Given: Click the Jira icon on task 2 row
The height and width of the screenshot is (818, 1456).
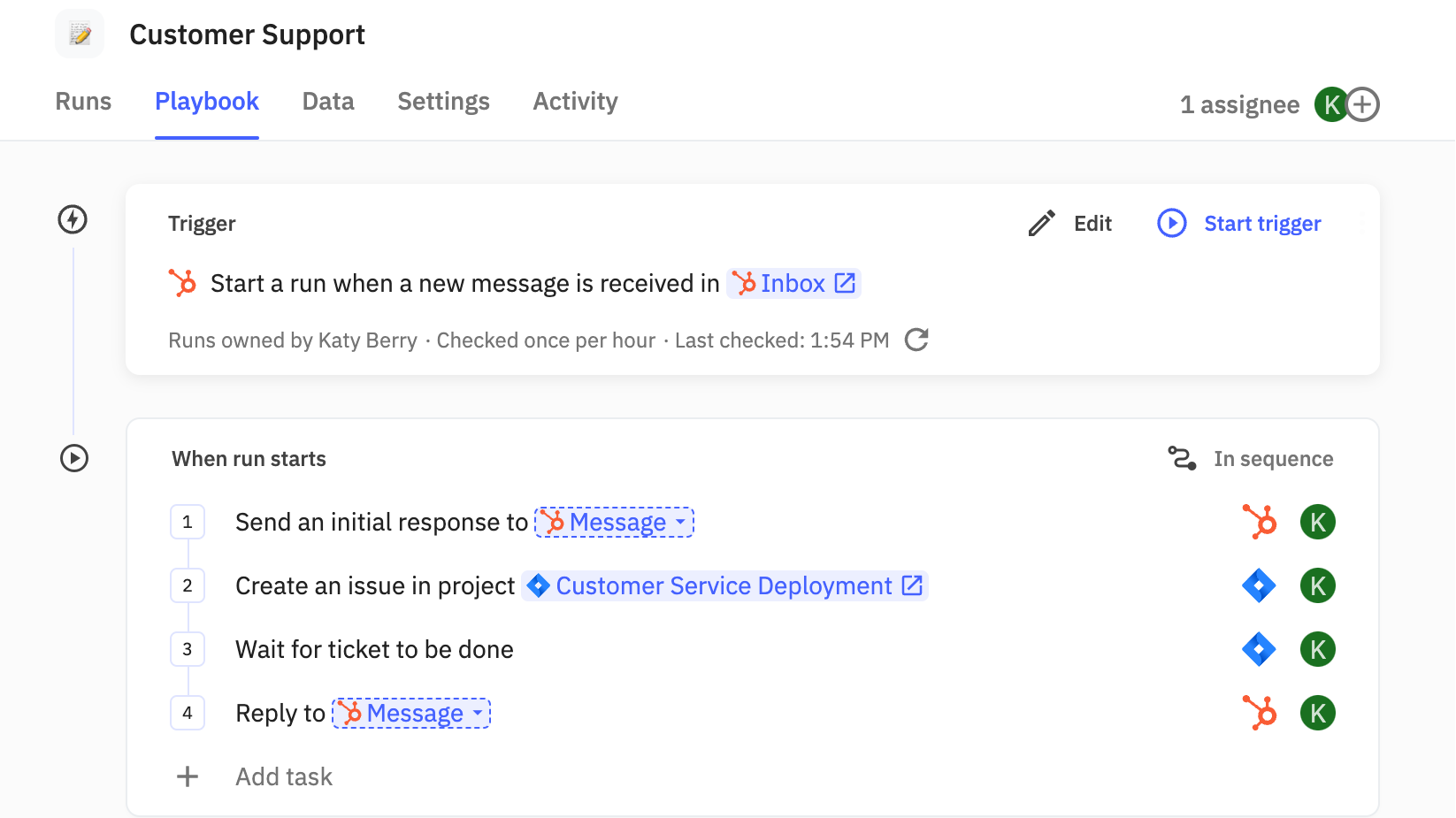Looking at the screenshot, I should [x=1259, y=585].
